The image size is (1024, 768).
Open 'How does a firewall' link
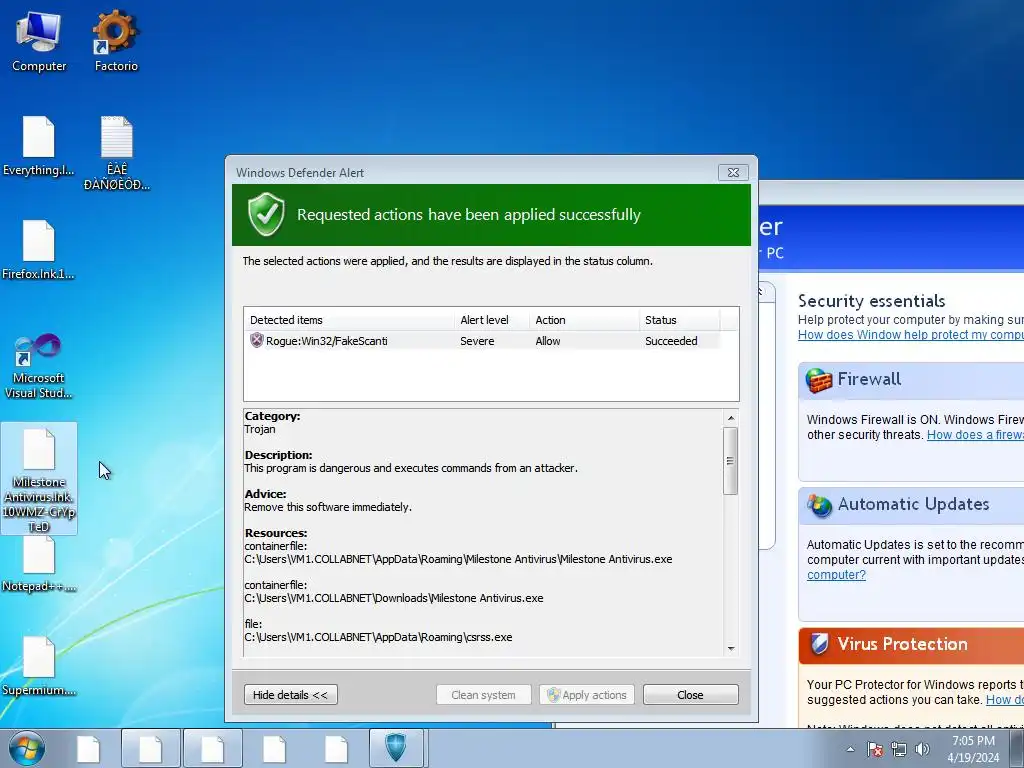(975, 435)
